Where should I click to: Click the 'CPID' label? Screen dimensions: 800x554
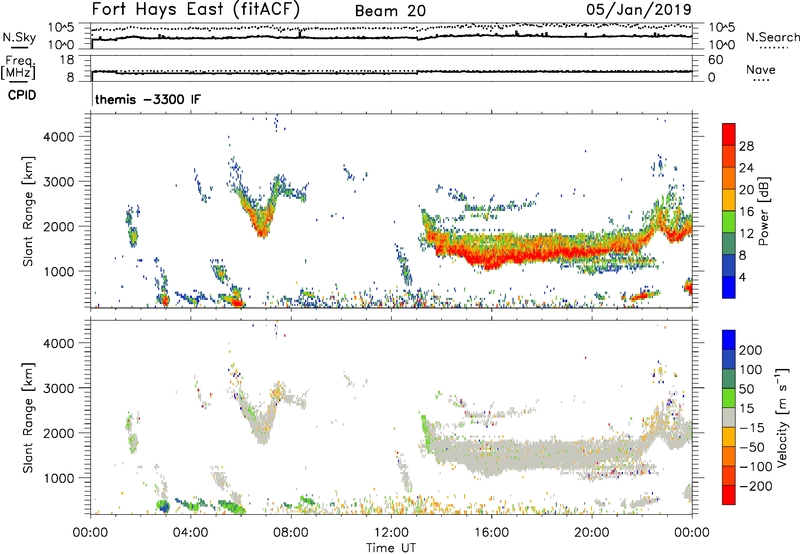tap(22, 95)
